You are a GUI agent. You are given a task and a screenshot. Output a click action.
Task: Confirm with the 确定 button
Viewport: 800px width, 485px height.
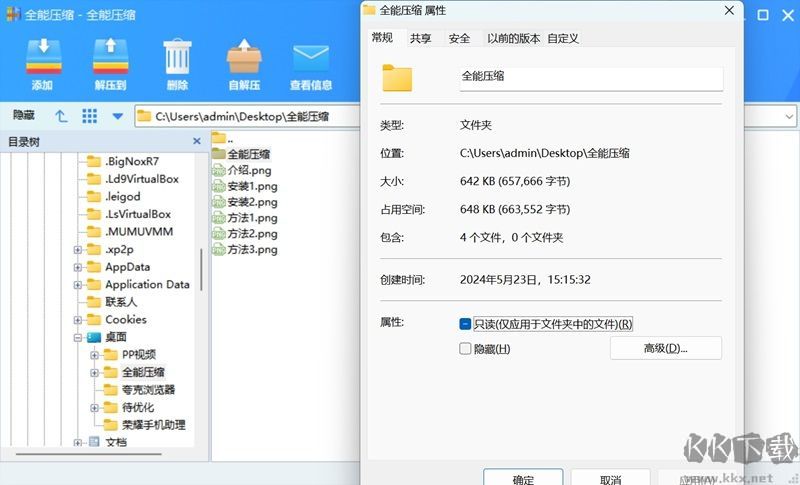[x=523, y=478]
